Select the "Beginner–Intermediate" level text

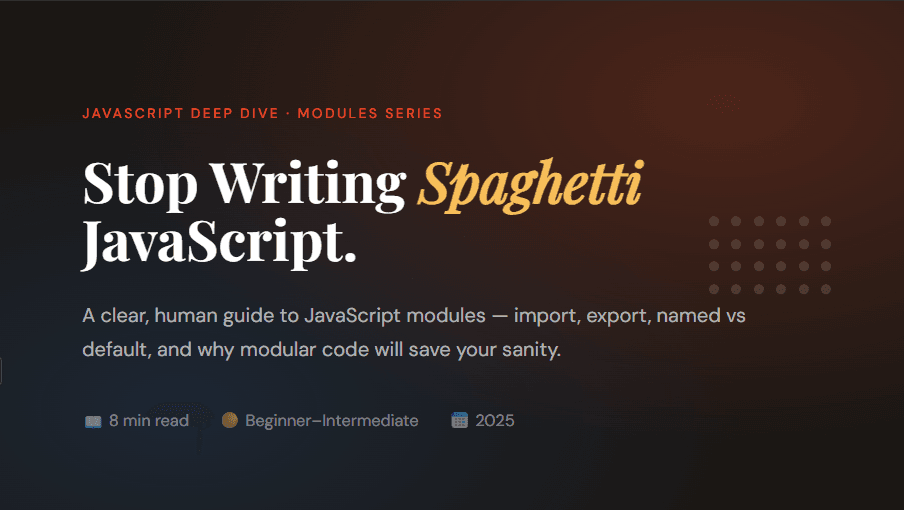click(332, 421)
